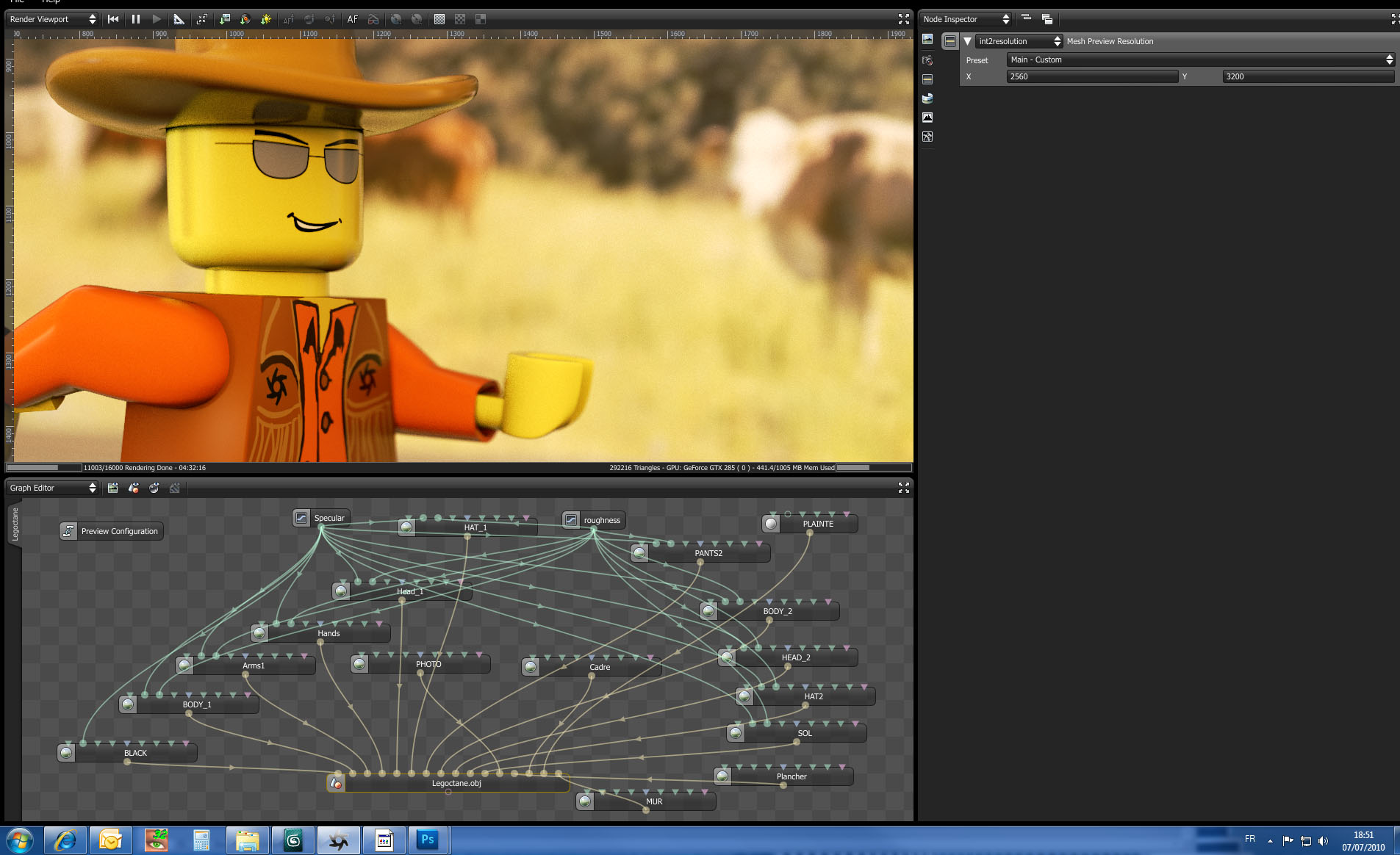Click the second crossed-out globe icon
The height and width of the screenshot is (855, 1400).
(417, 19)
